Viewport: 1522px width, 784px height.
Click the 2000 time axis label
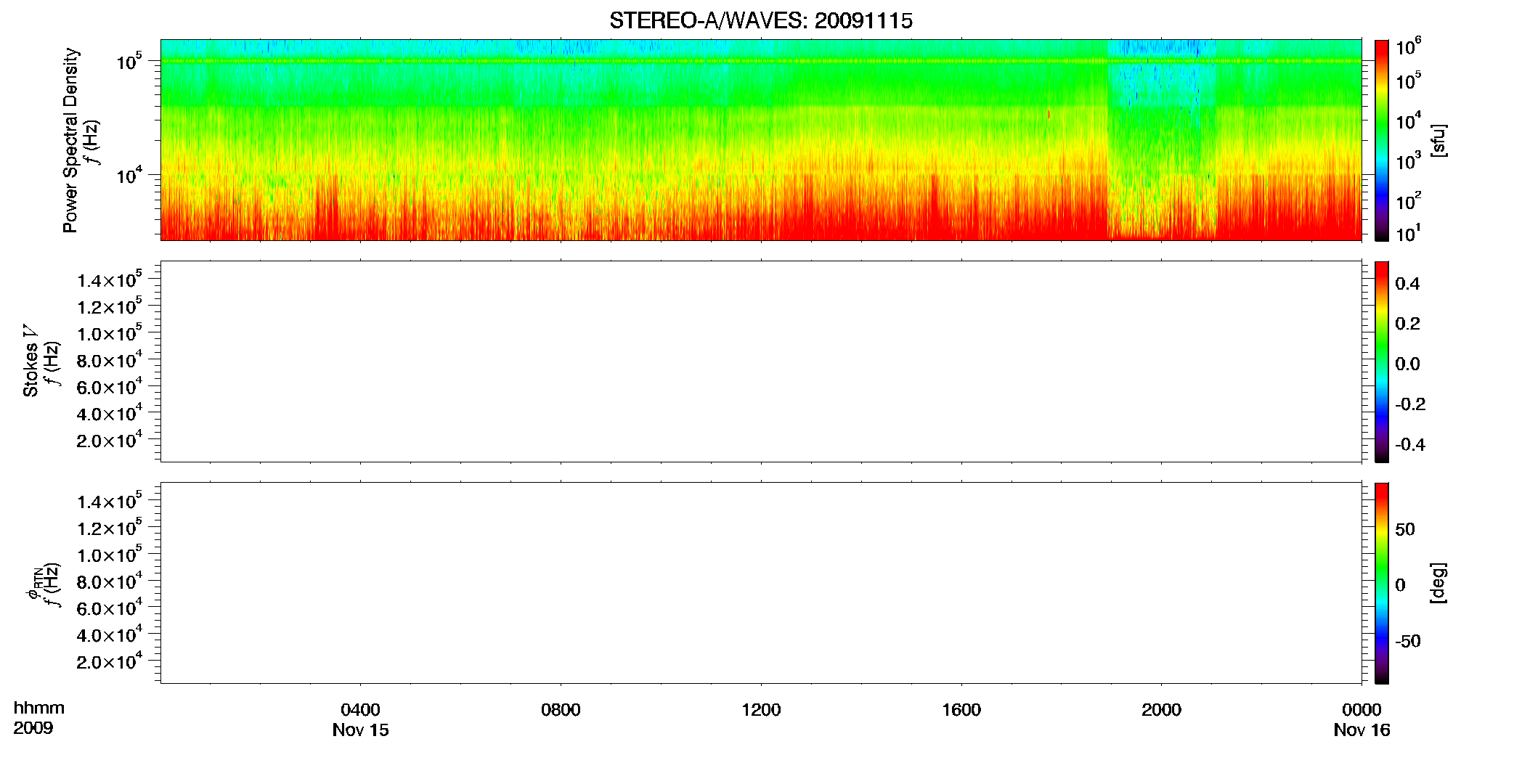point(1161,710)
